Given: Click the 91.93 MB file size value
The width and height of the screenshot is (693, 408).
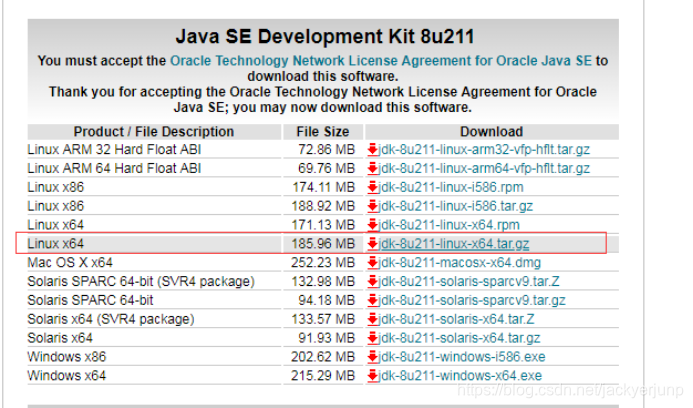Looking at the screenshot, I should [327, 338].
